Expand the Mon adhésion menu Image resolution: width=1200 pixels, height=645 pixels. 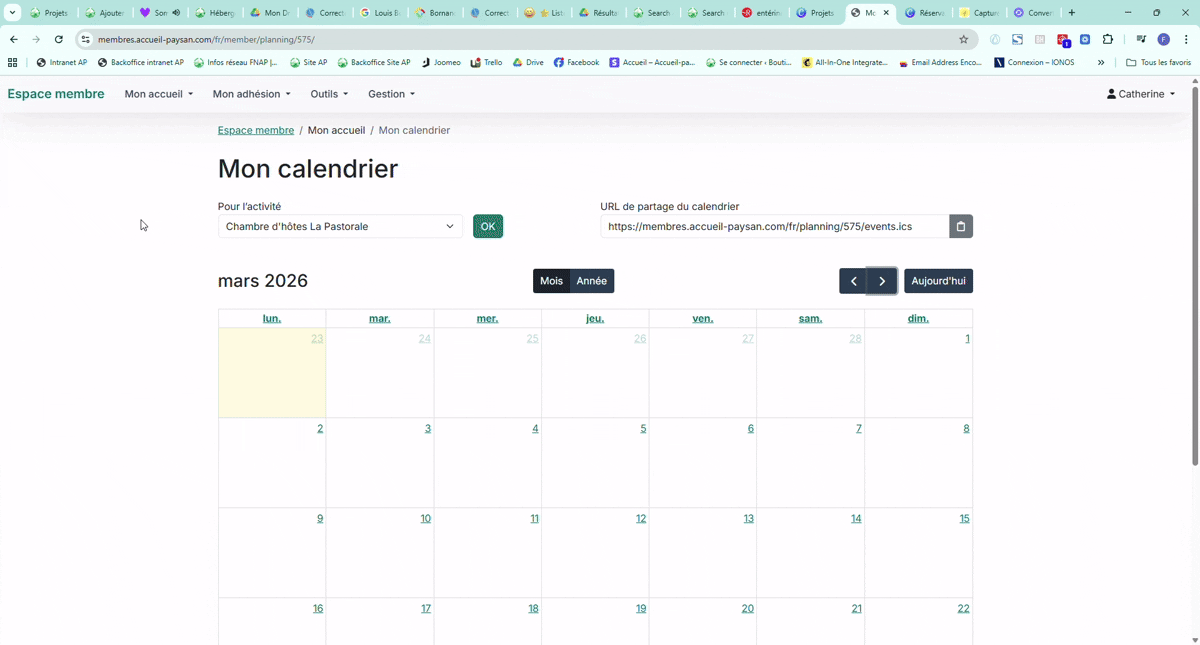click(x=251, y=94)
